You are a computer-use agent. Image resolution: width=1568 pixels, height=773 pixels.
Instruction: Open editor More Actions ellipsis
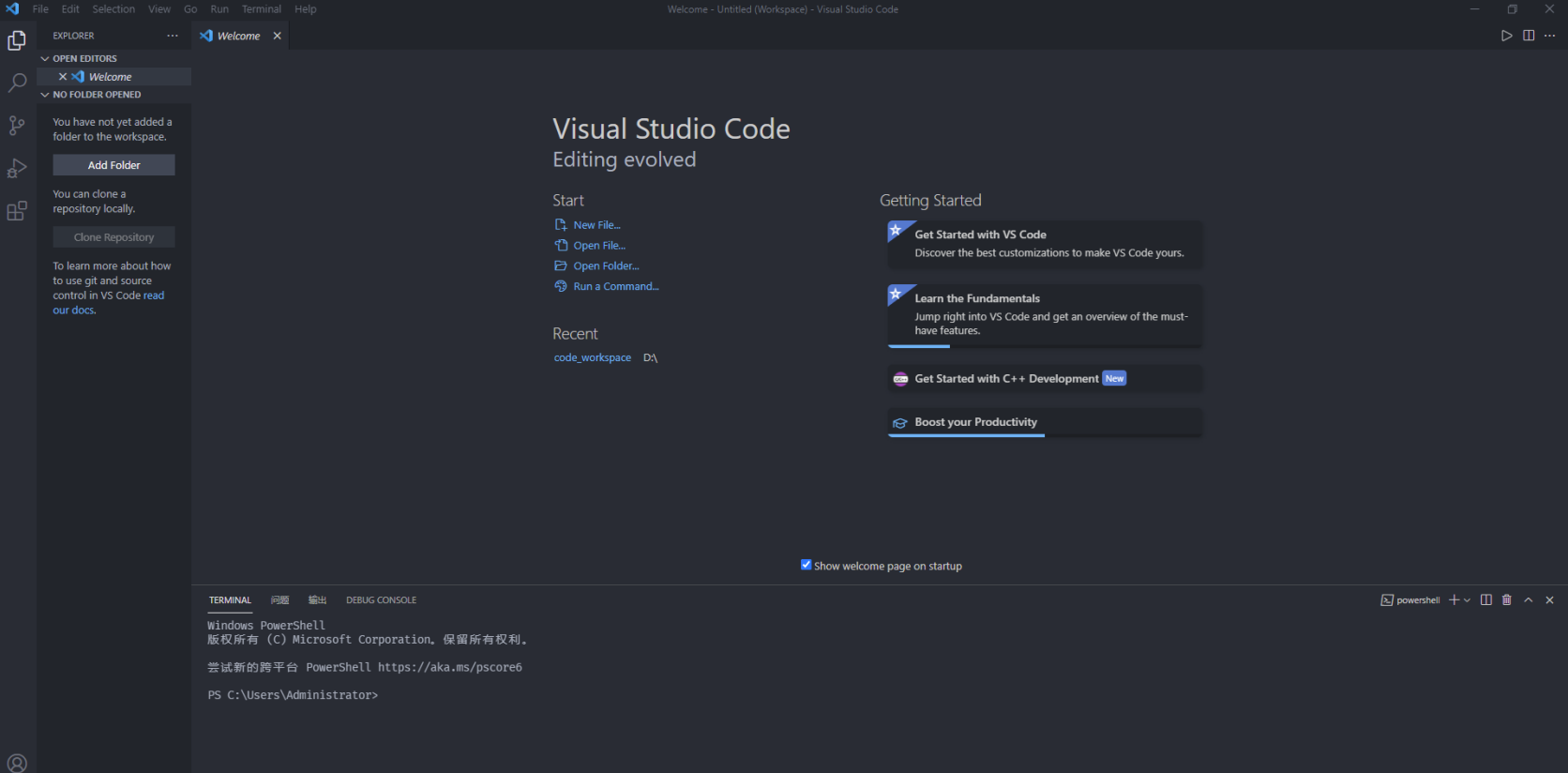coord(1549,36)
